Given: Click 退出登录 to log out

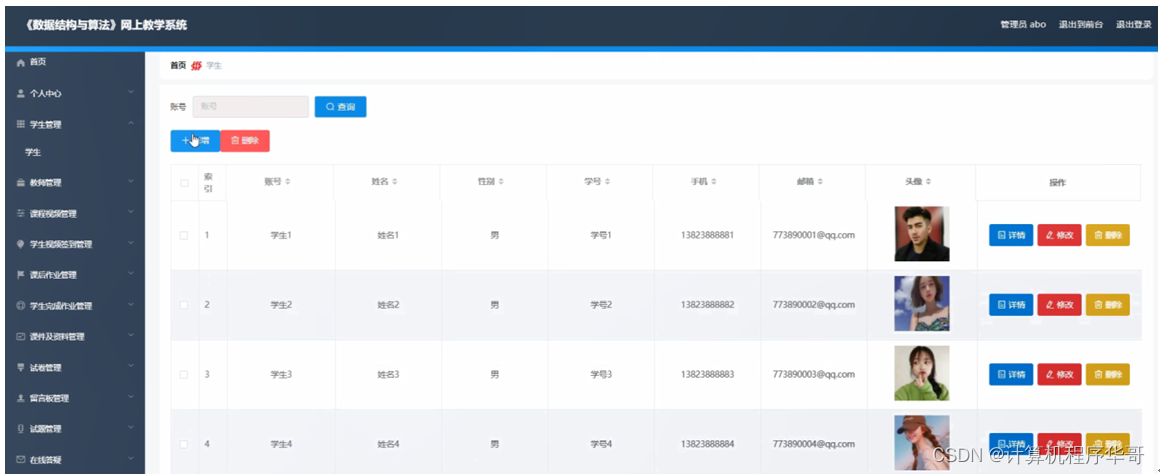Looking at the screenshot, I should coord(1133,24).
